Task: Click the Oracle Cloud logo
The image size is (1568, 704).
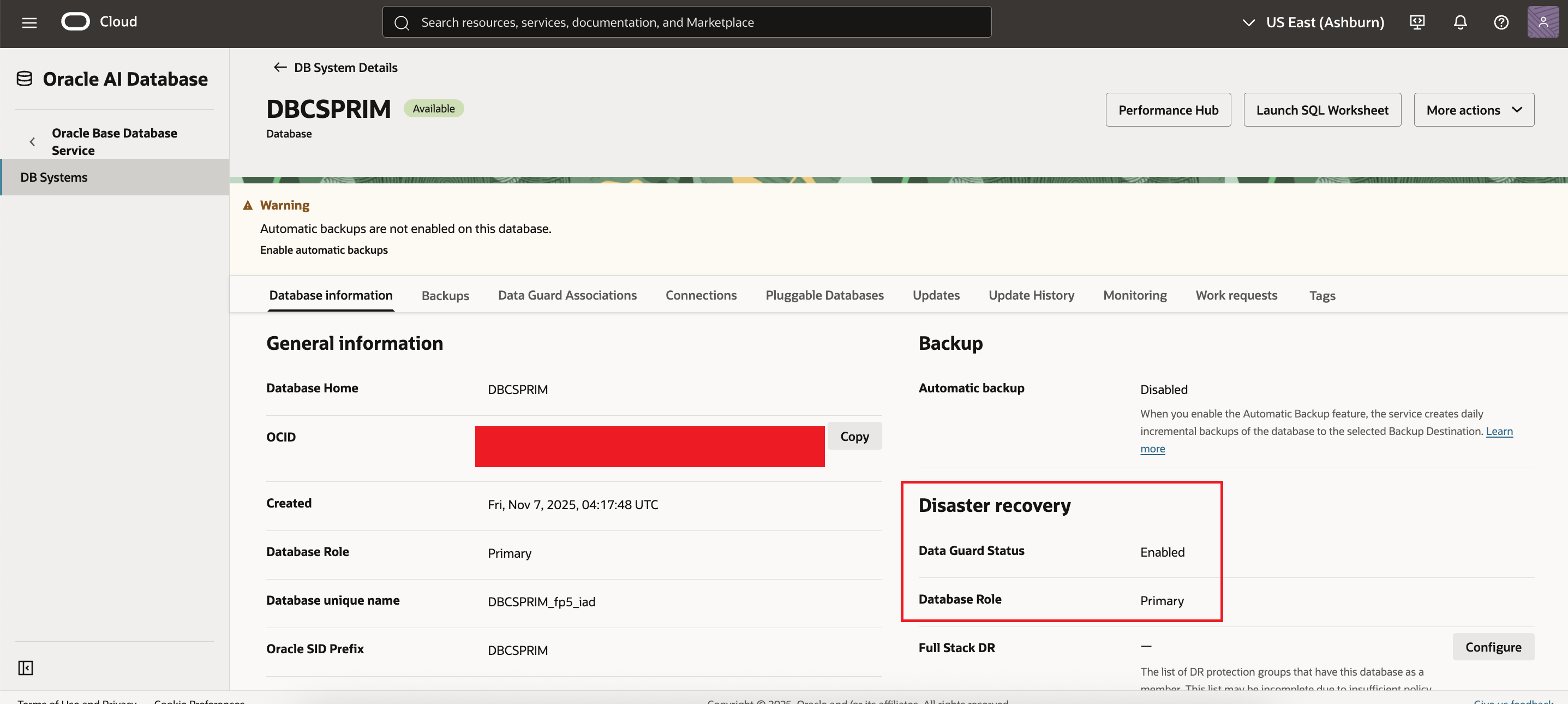Action: (x=75, y=22)
